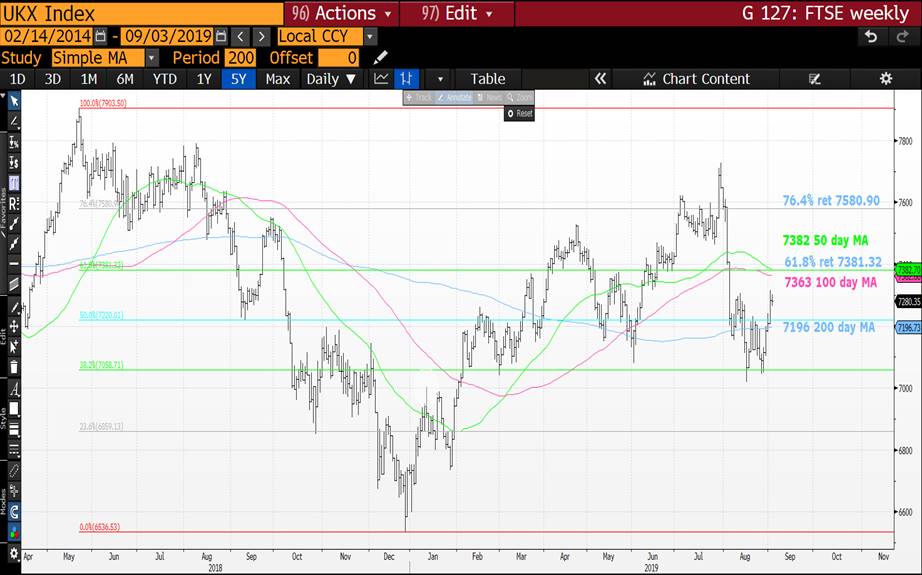
Task: Select the R: regression tool
Action: (14, 203)
